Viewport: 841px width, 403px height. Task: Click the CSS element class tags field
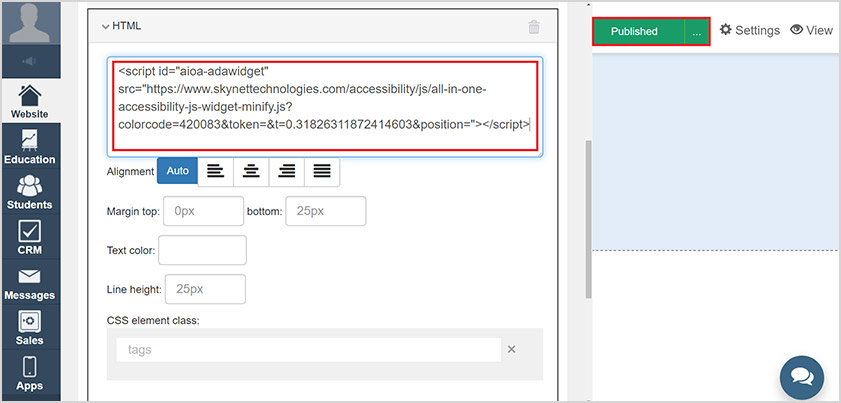click(x=308, y=350)
